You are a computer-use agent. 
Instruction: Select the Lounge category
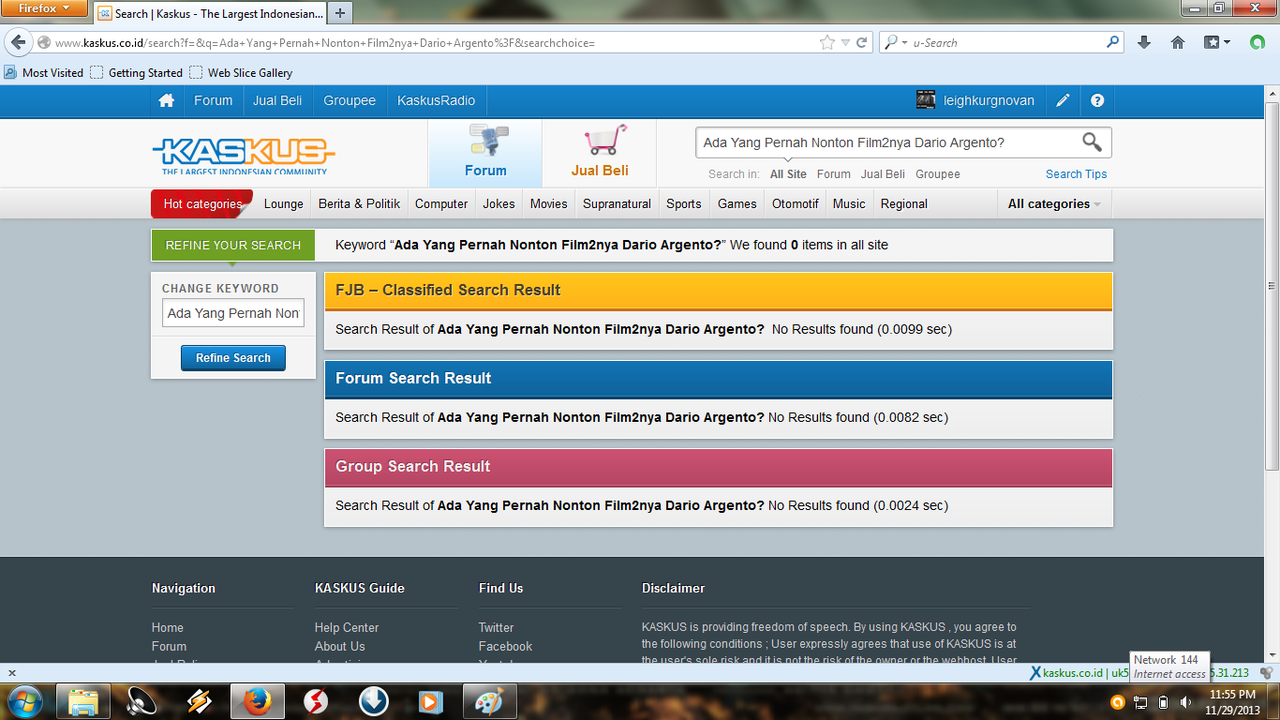point(283,204)
